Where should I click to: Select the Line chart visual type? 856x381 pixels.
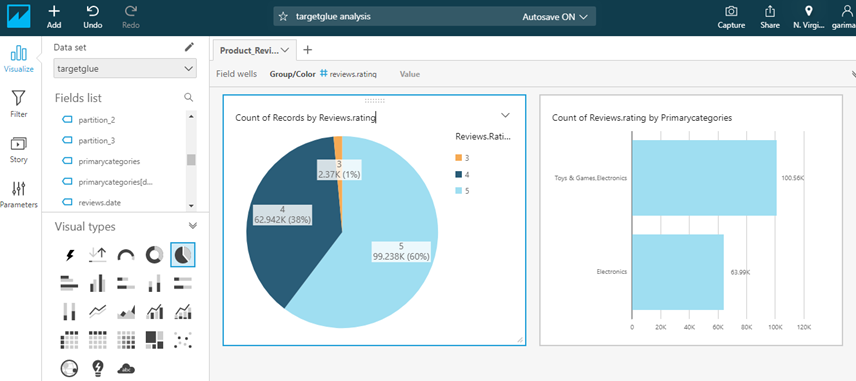pyautogui.click(x=98, y=312)
